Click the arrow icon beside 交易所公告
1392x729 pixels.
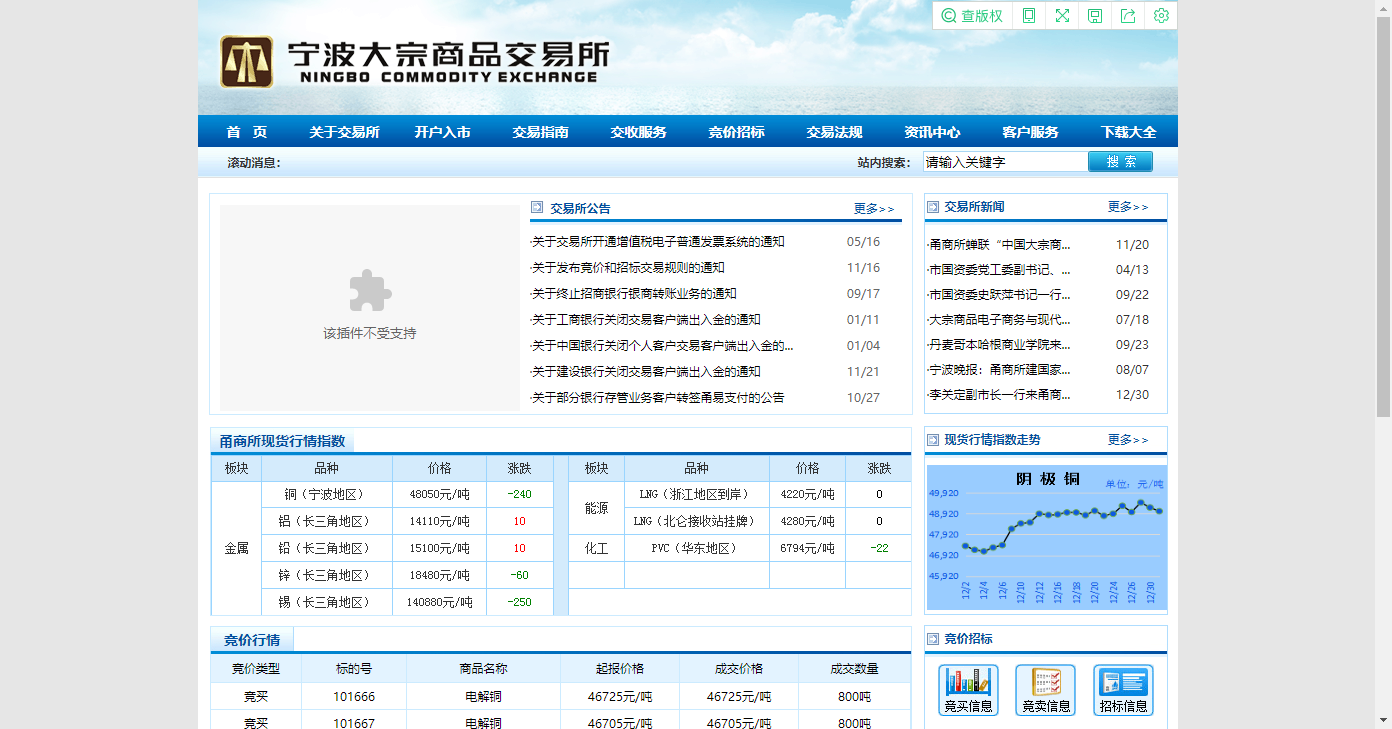(537, 208)
